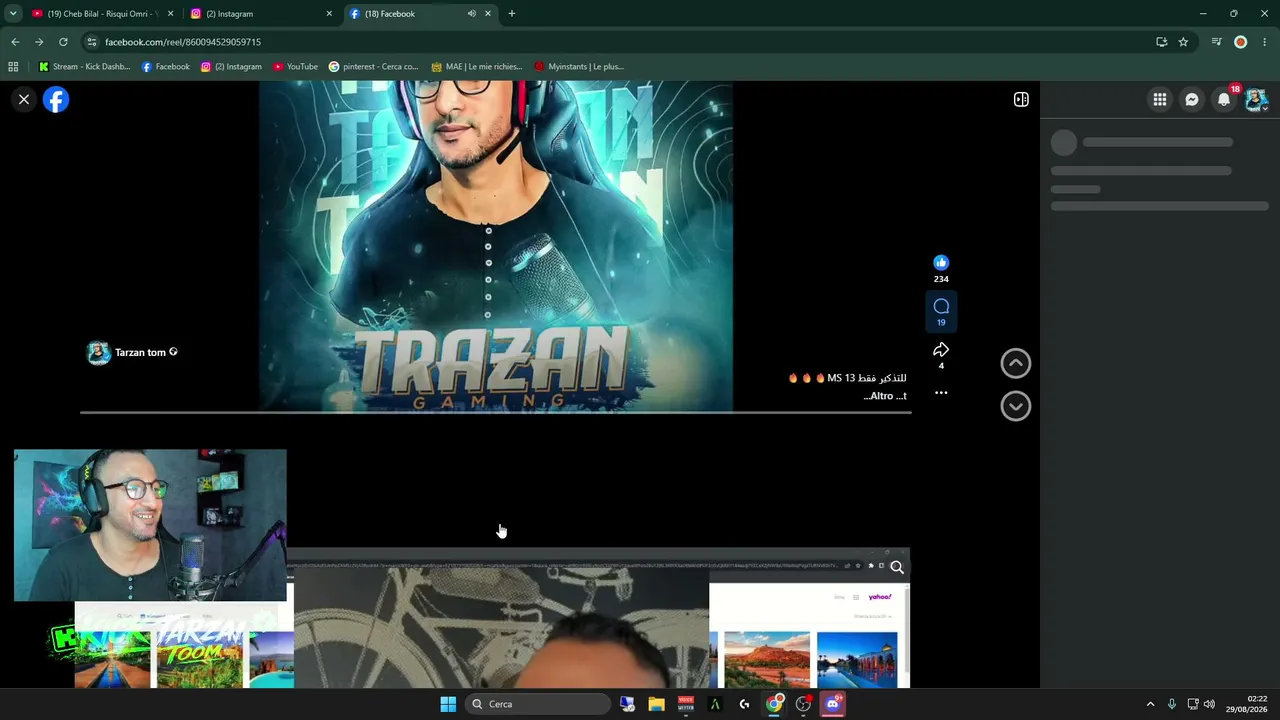
Task: Like the reel with the thumbs-up icon
Action: pos(941,263)
